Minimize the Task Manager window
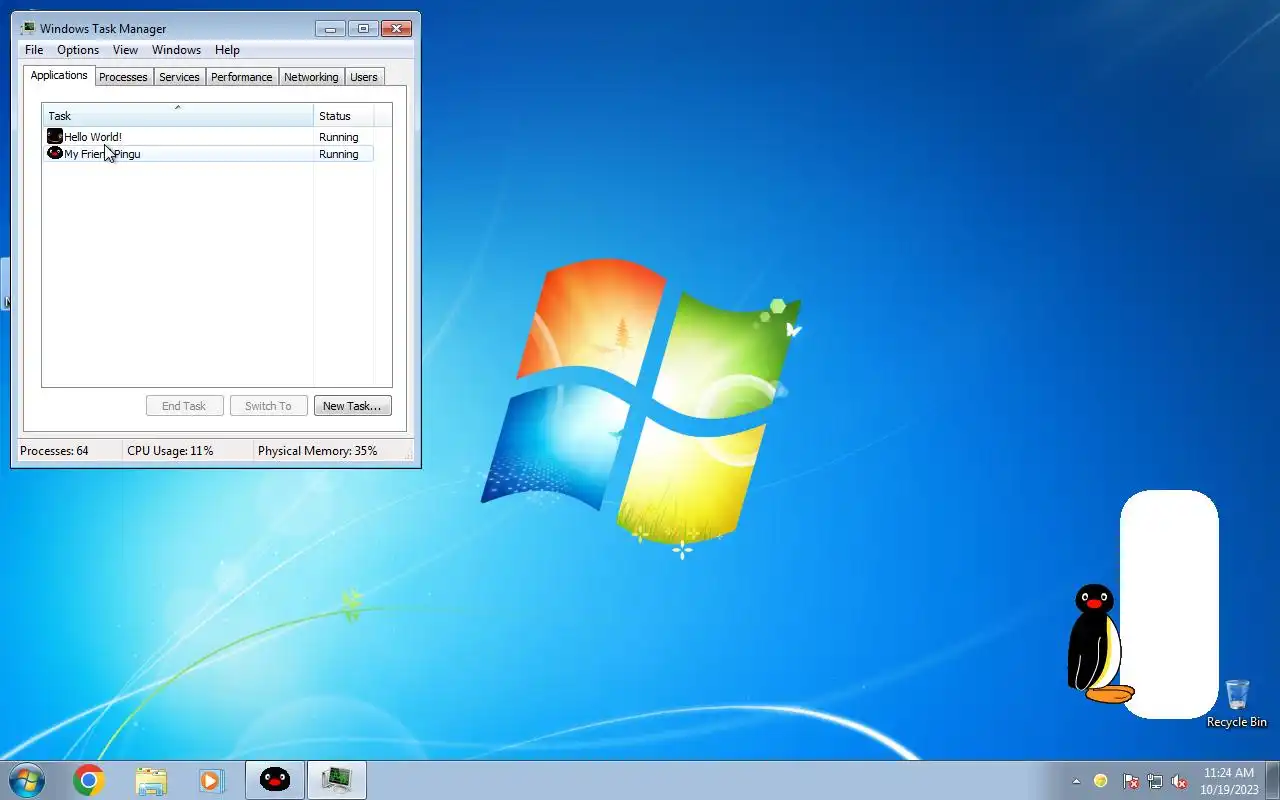 [x=330, y=28]
